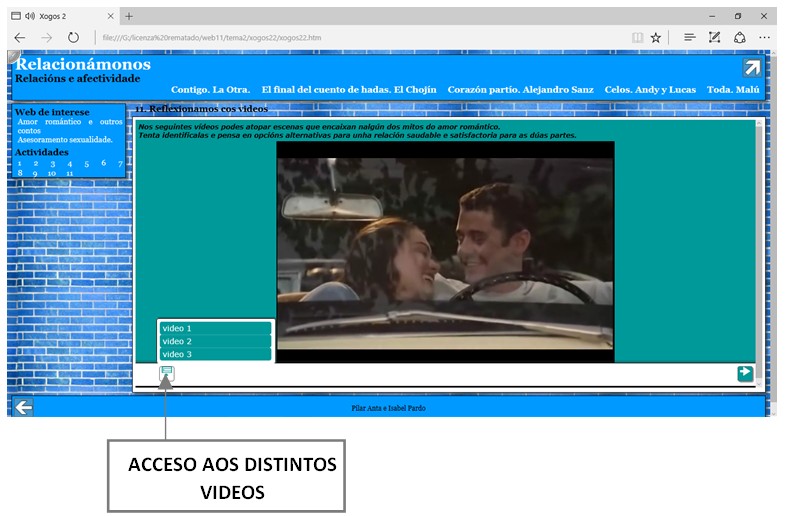Open Reading view book icon
788x516 pixels.
[x=637, y=38]
